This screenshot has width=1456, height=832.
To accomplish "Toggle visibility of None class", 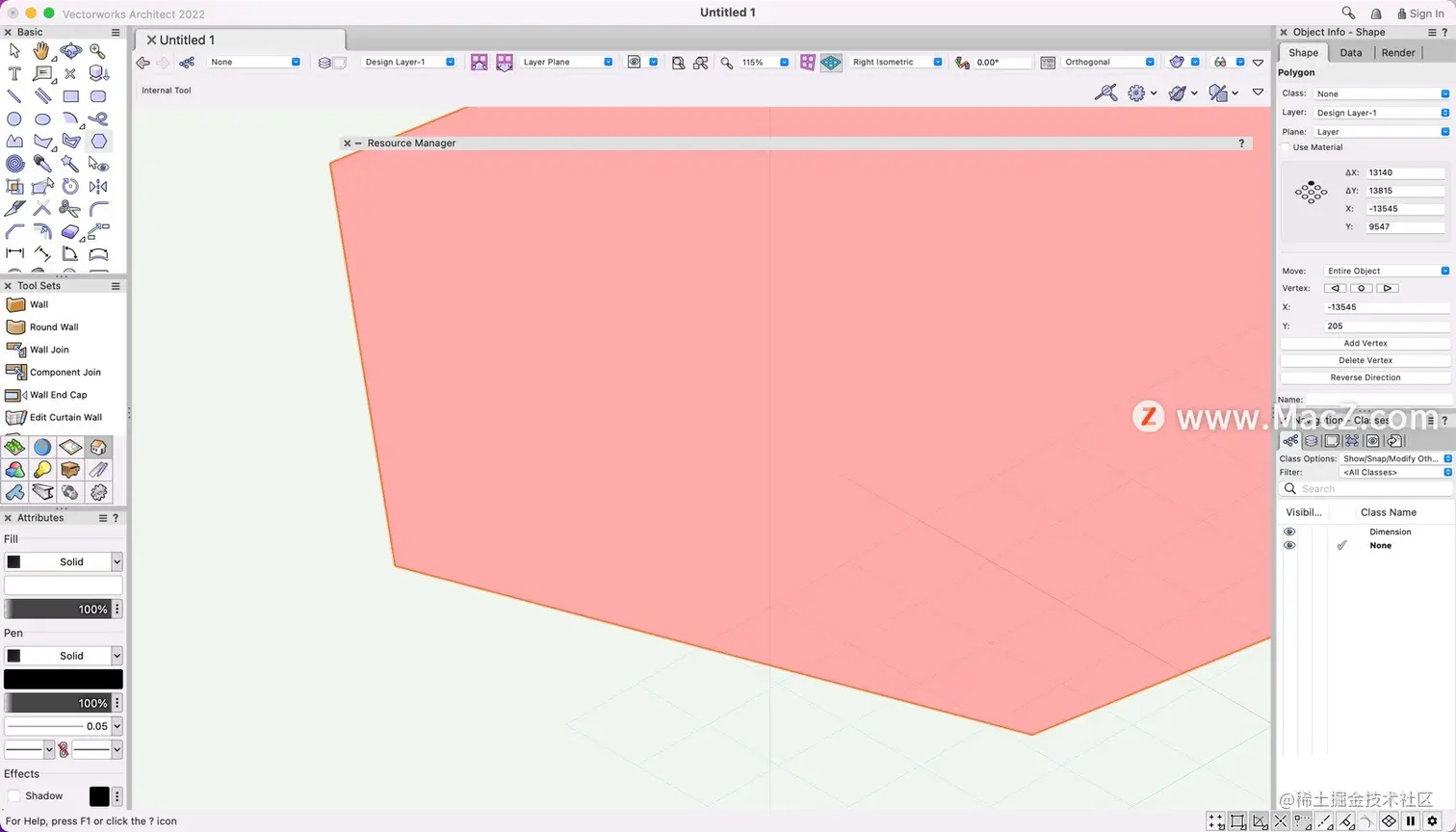I will click(x=1289, y=545).
